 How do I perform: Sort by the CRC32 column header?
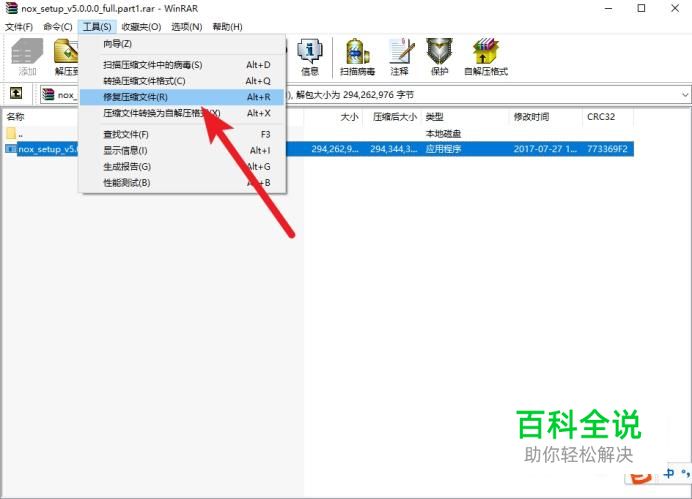(x=601, y=117)
